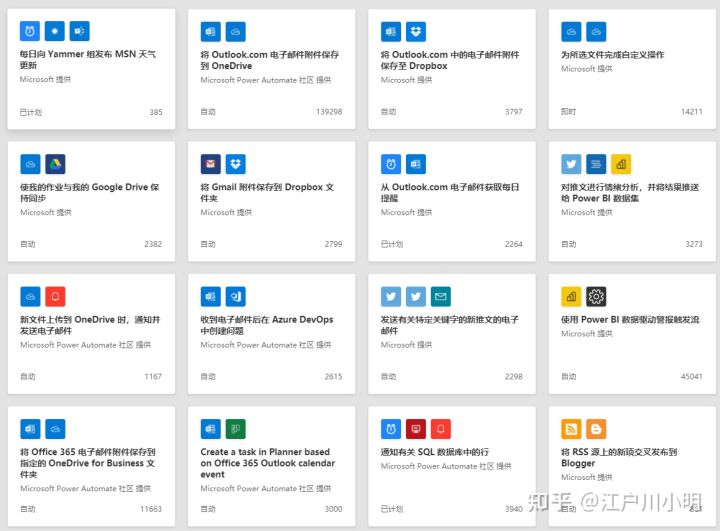Click the Azure DevOps icon in the email issue card
Screen dimensions: 720x531
(x=235, y=296)
